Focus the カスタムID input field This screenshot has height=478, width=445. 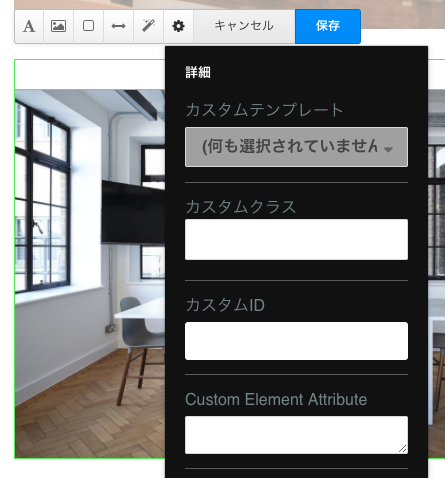296,341
